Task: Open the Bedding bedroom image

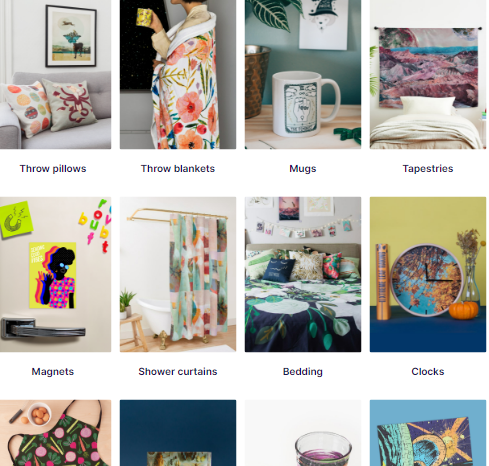Action: [303, 274]
